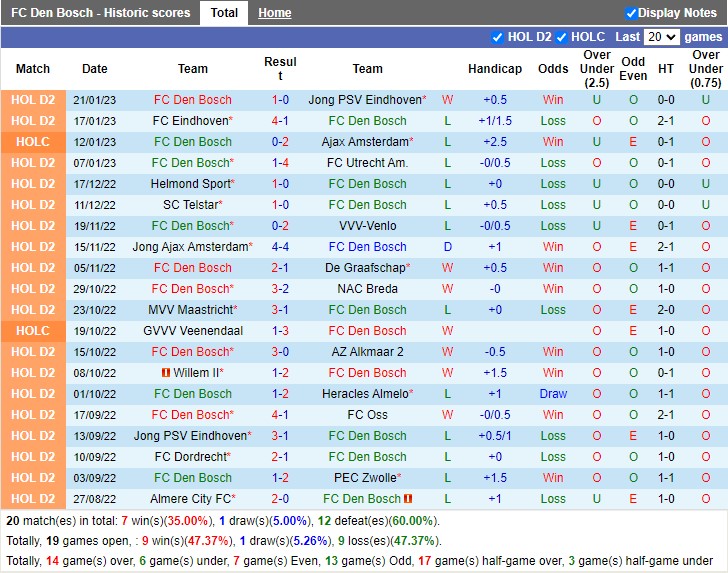Click the 19 games open summary line
This screenshot has width=728, height=573.
click(x=224, y=541)
